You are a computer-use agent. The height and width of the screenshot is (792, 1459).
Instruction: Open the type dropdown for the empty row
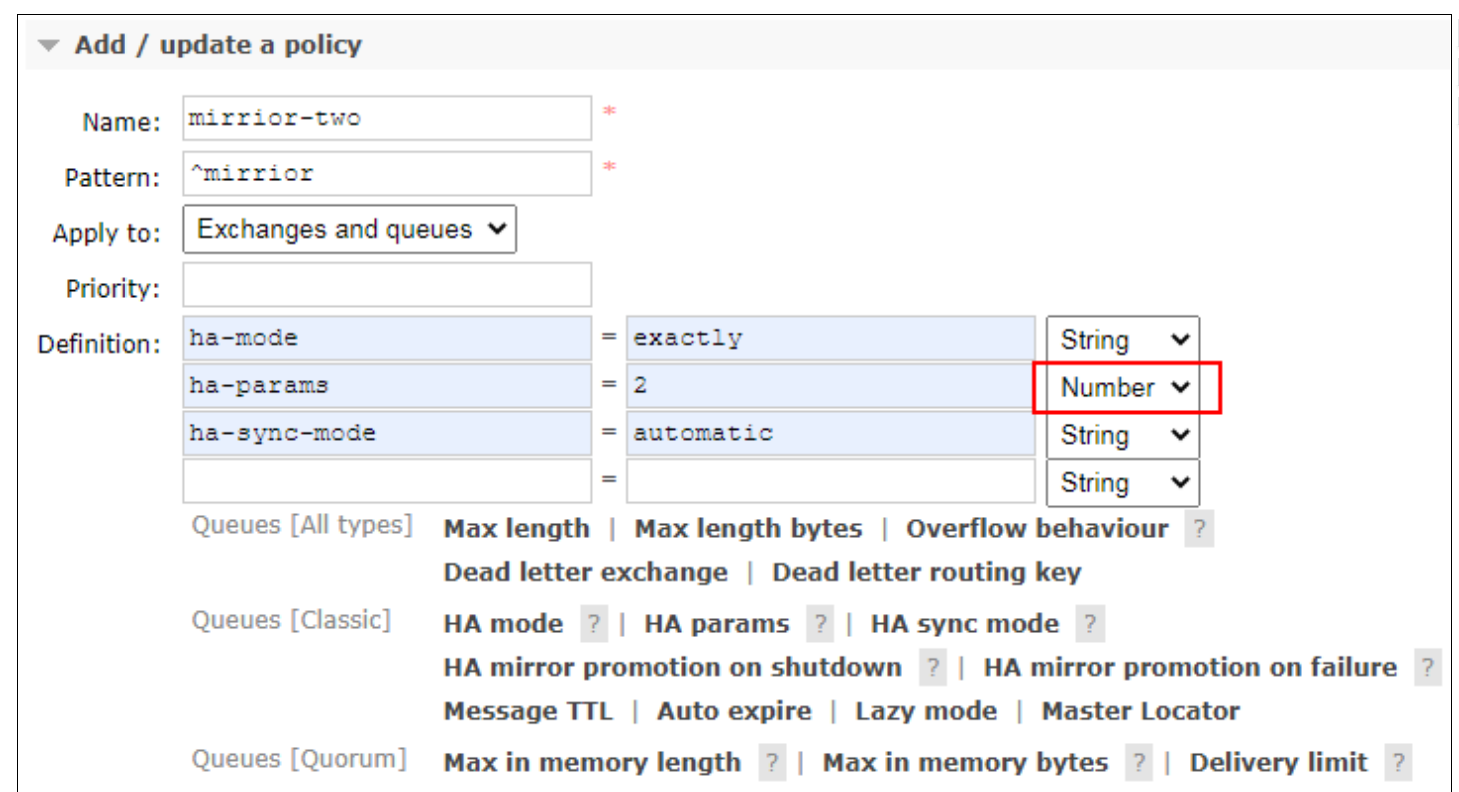coord(1123,483)
